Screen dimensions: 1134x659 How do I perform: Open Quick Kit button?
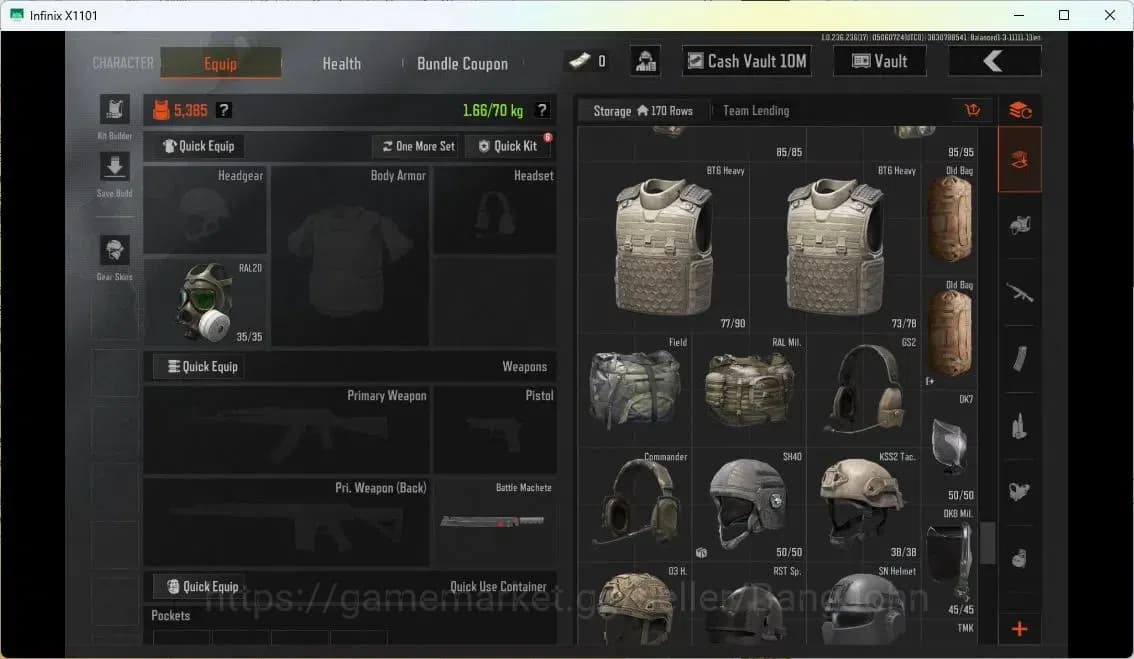click(508, 146)
